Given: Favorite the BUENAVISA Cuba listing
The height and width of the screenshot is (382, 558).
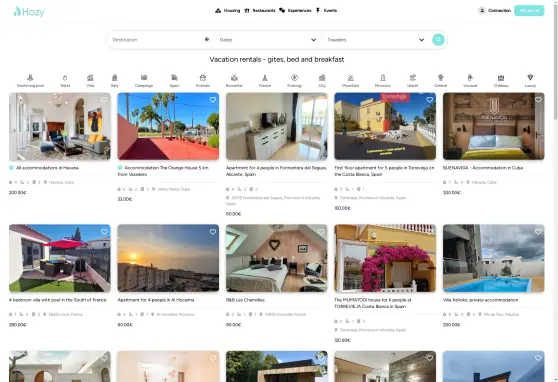Looking at the screenshot, I should click(538, 100).
